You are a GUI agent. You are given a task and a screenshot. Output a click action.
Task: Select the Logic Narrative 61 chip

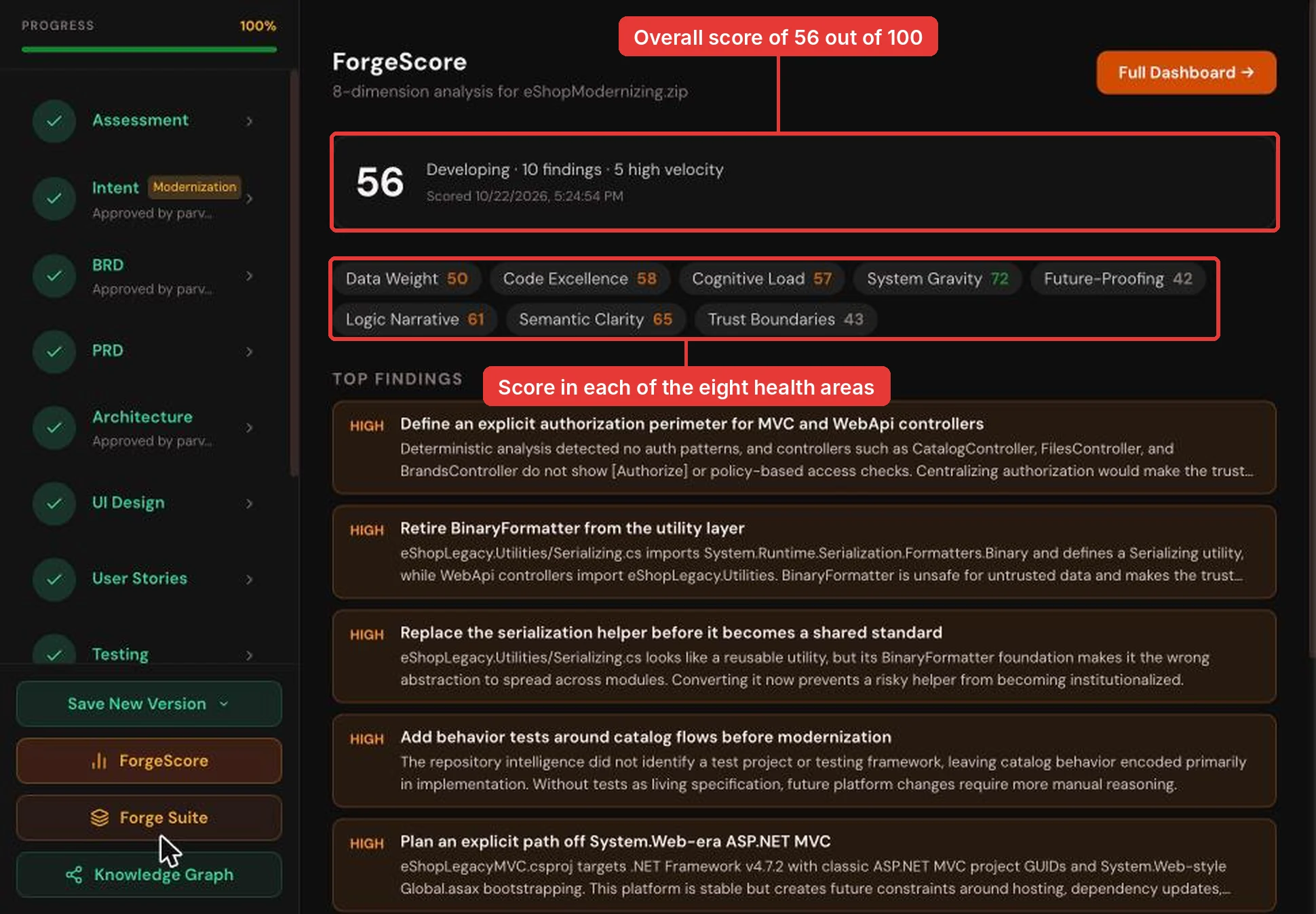415,319
